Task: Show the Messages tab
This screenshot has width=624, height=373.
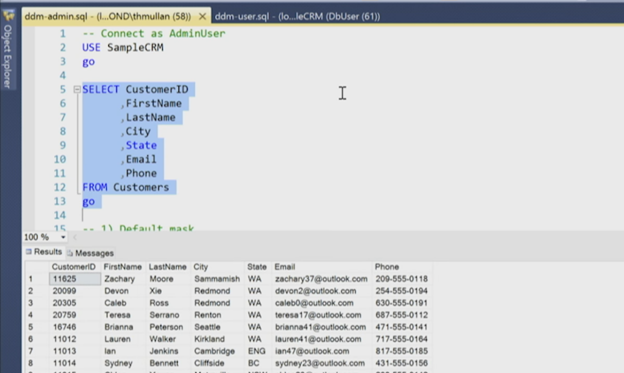Action: pyautogui.click(x=91, y=253)
